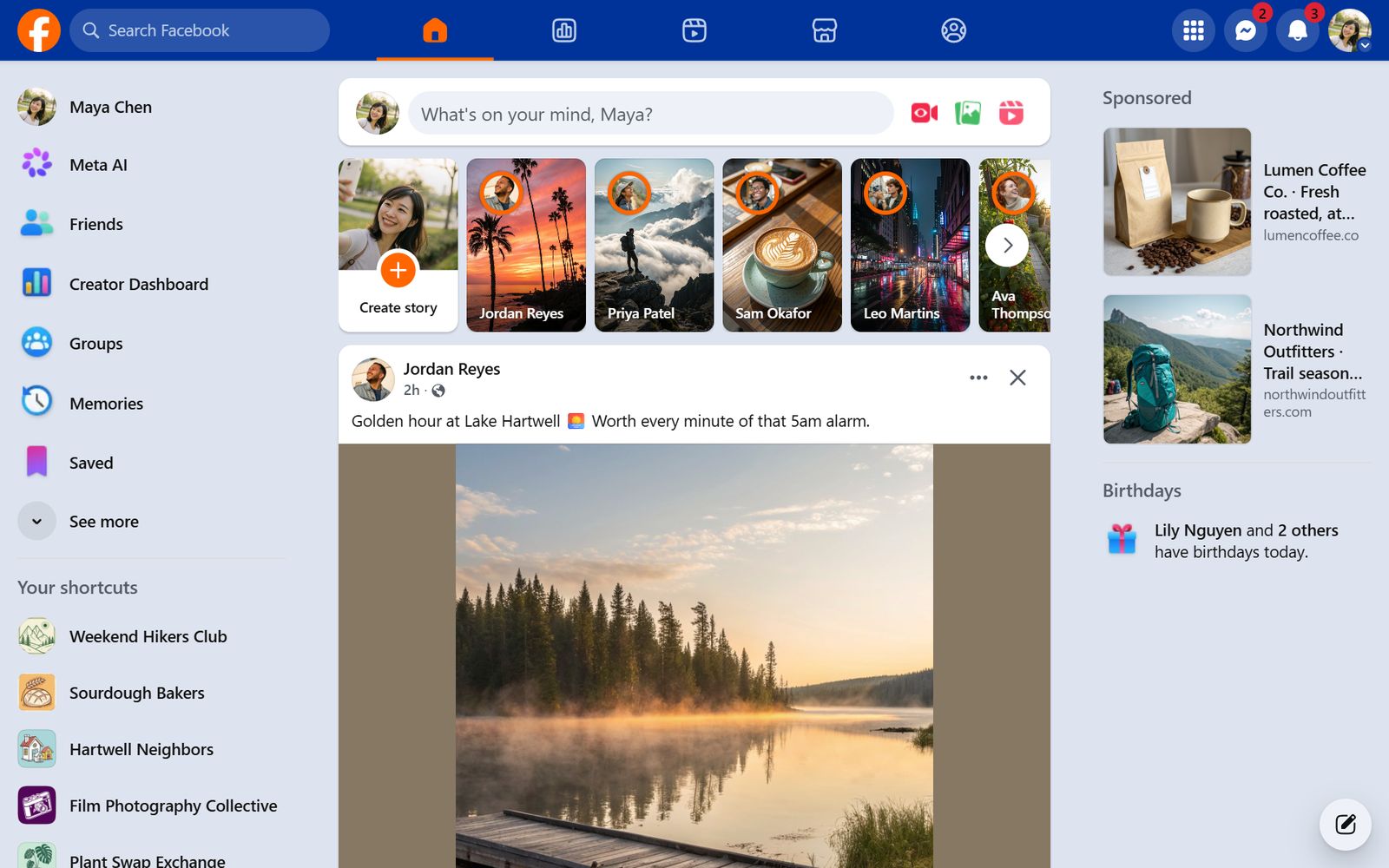The width and height of the screenshot is (1389, 868).
Task: Click the Facebook logo icon
Action: (39, 30)
